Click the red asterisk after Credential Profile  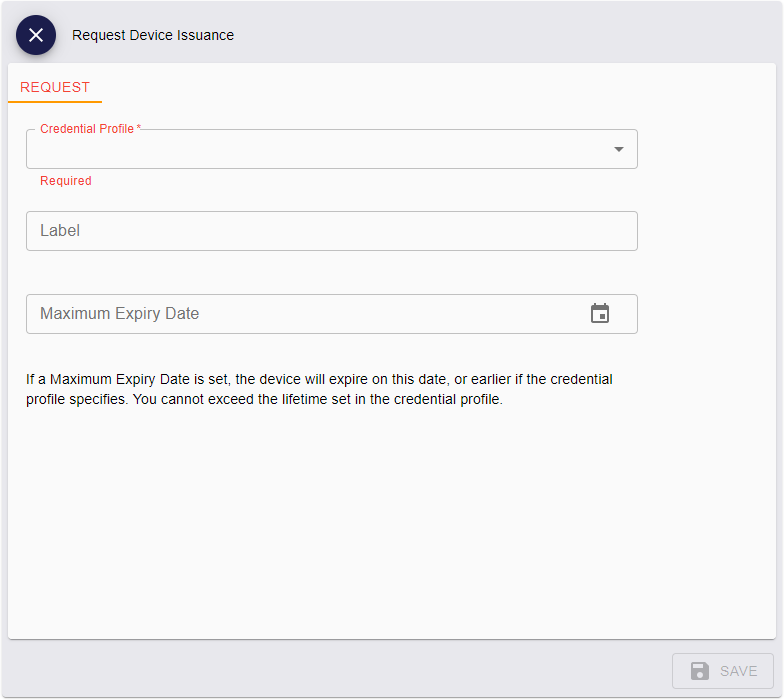click(139, 129)
